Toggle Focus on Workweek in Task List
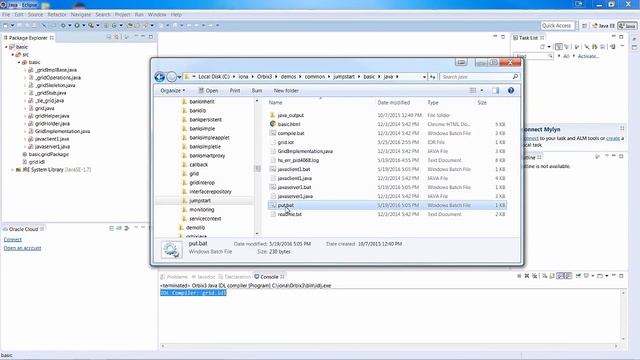Viewport: 640px width, 360px height. coord(577,47)
